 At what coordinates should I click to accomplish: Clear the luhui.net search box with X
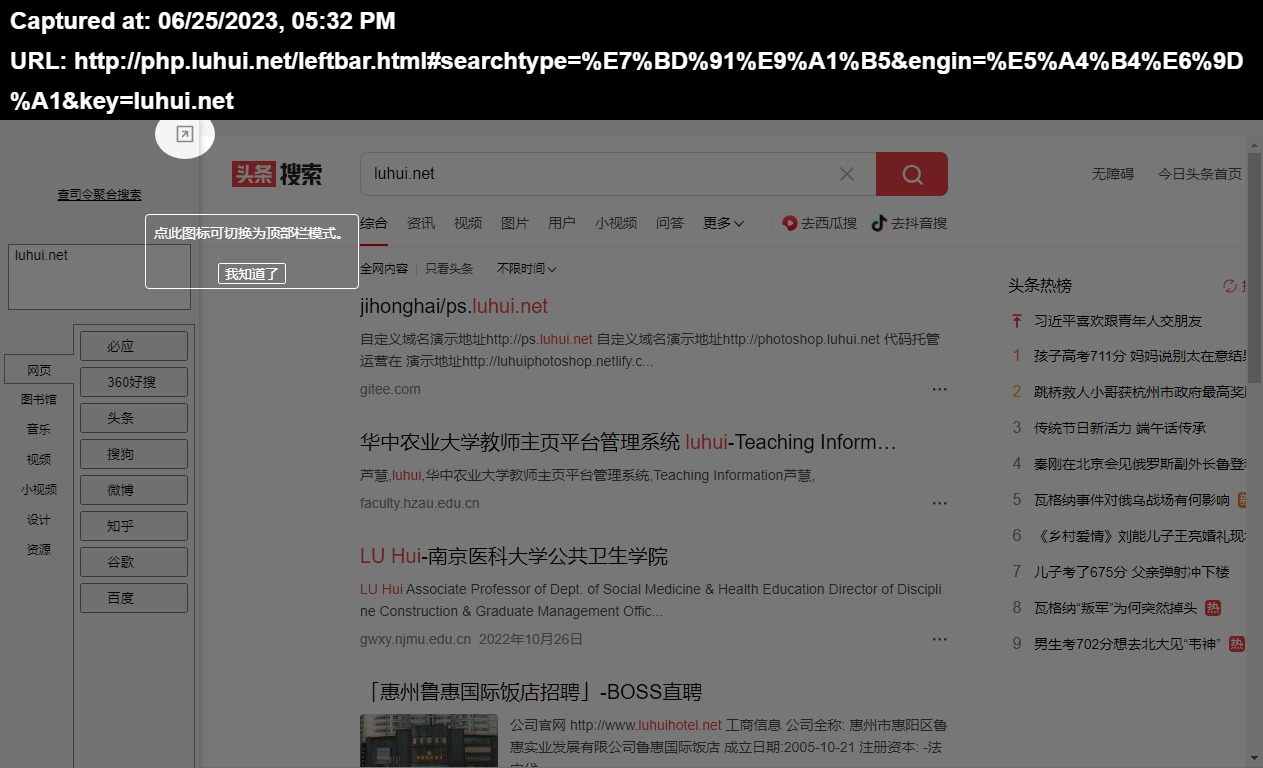tap(847, 174)
